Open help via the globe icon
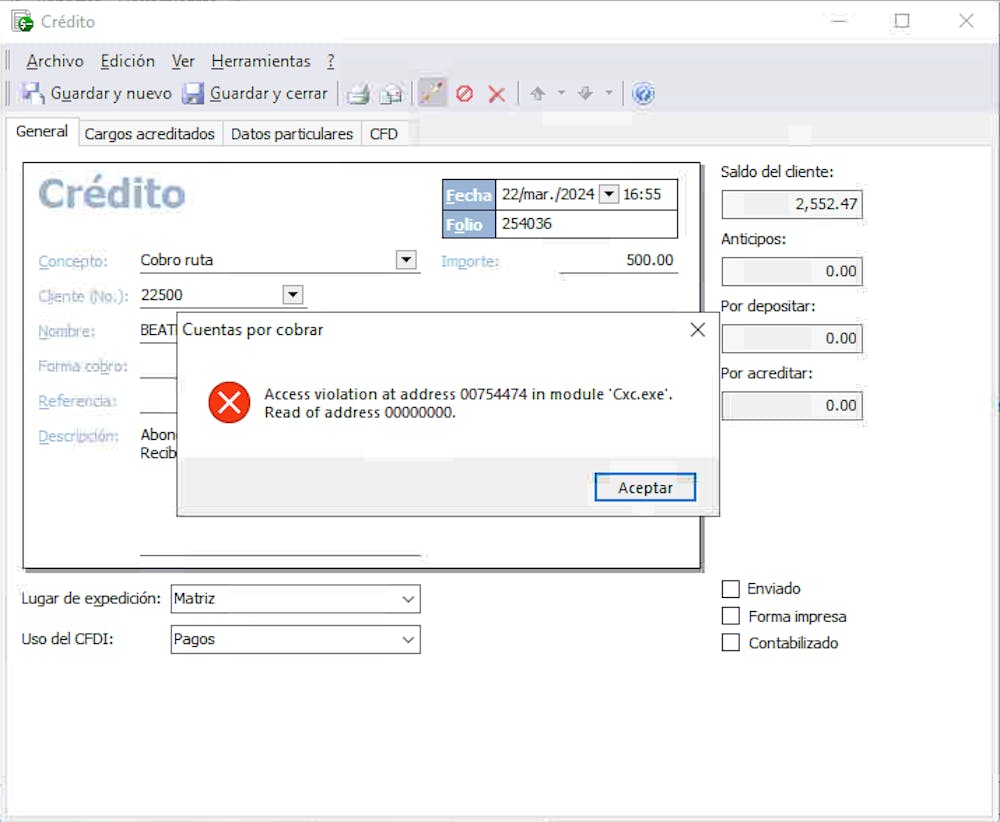The image size is (1000, 822). [x=643, y=93]
